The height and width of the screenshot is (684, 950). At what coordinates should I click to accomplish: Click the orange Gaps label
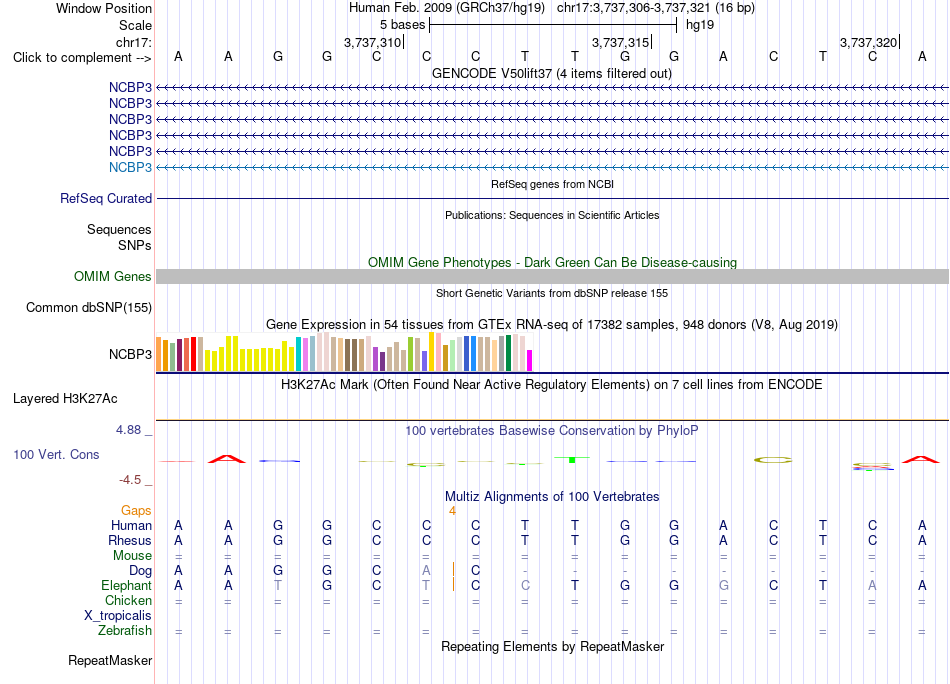coord(136,510)
